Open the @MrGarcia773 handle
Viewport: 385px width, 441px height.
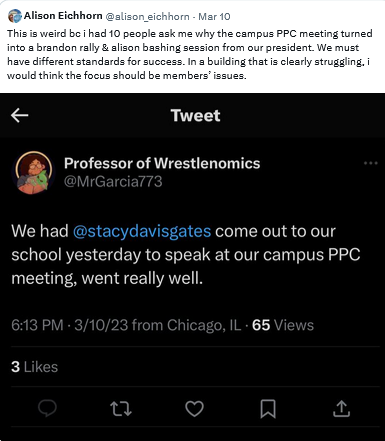[113, 182]
